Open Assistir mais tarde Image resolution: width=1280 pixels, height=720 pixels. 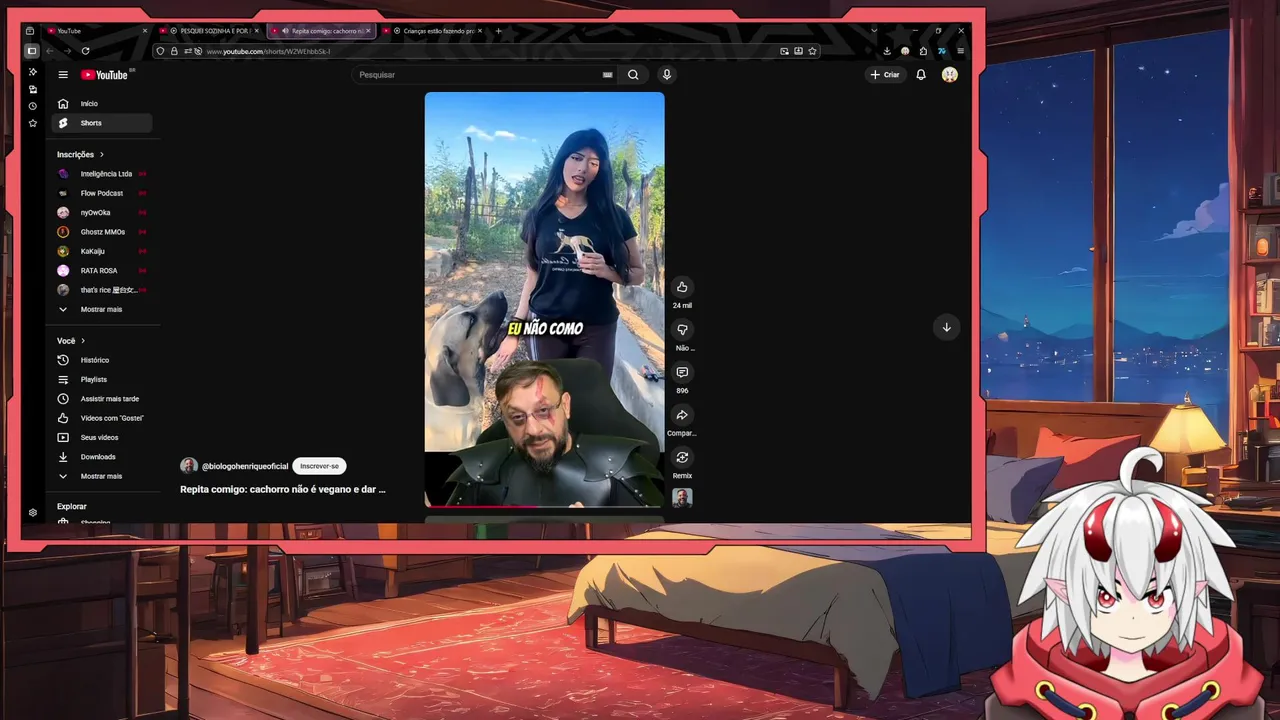(104, 399)
